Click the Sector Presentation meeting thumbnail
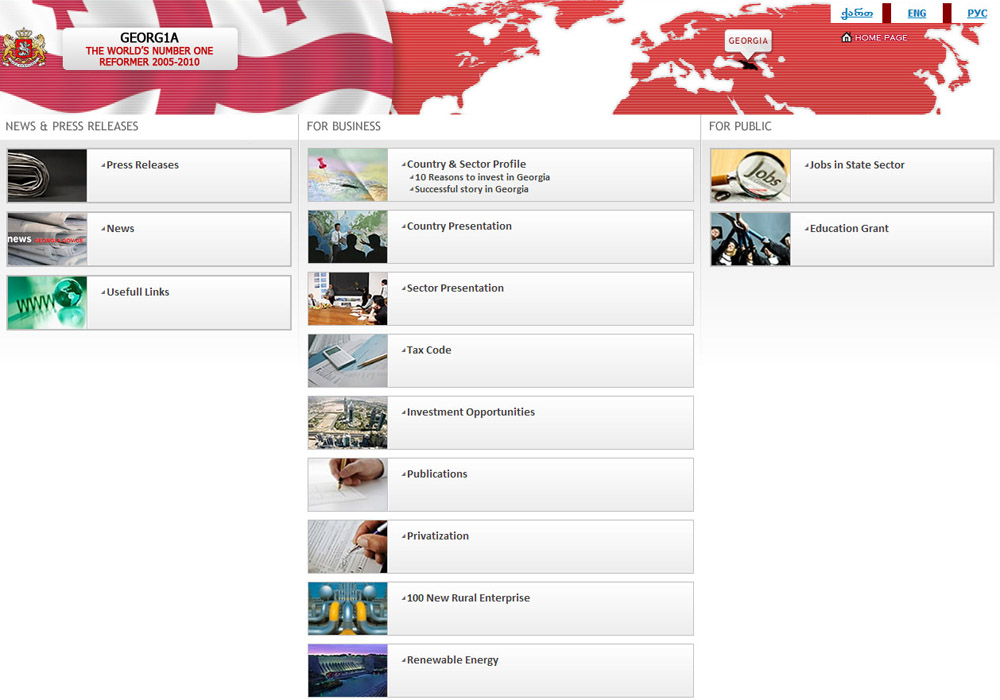The width and height of the screenshot is (1000, 700). pyautogui.click(x=347, y=299)
